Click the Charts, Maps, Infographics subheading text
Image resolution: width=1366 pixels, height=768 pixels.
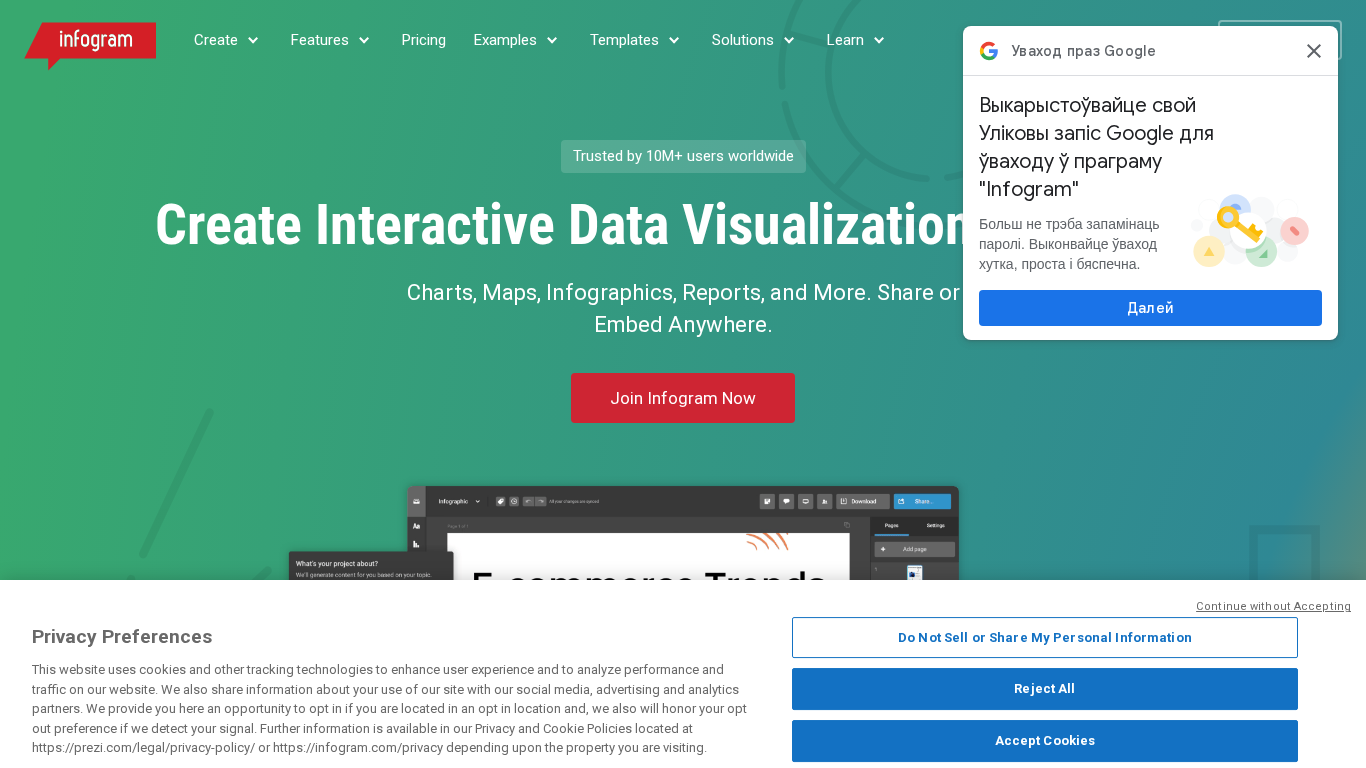(683, 308)
